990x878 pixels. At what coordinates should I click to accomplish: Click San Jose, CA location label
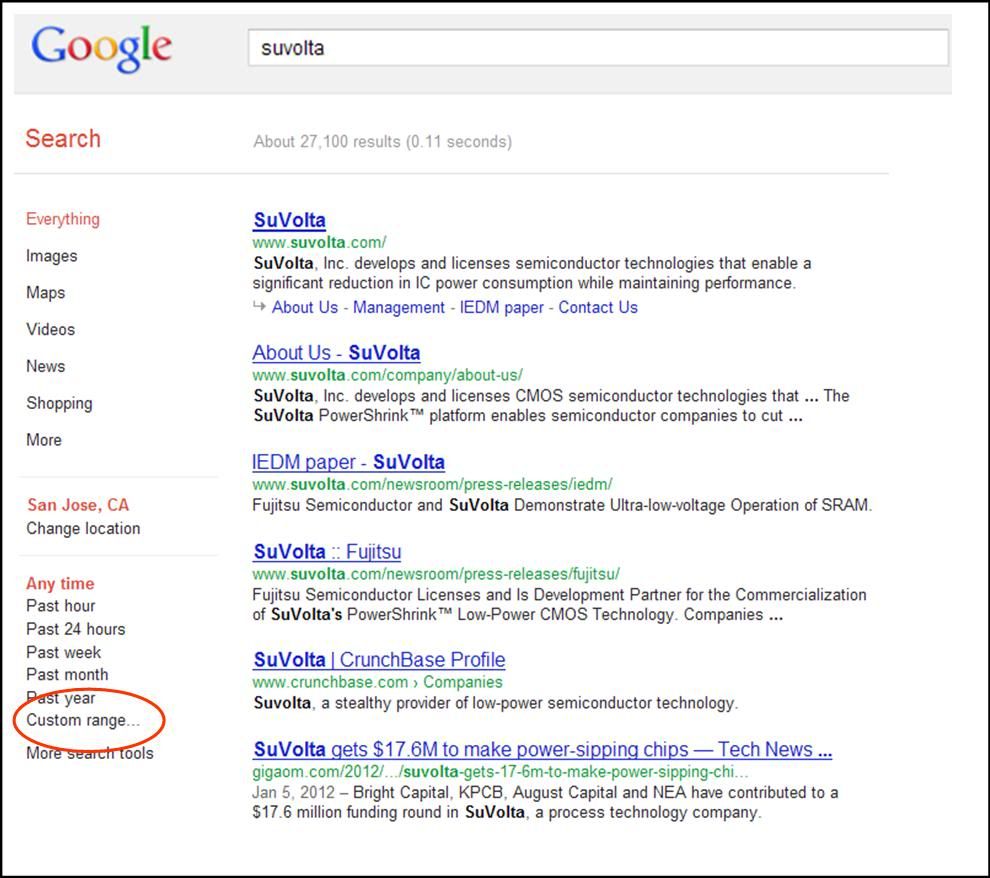78,505
